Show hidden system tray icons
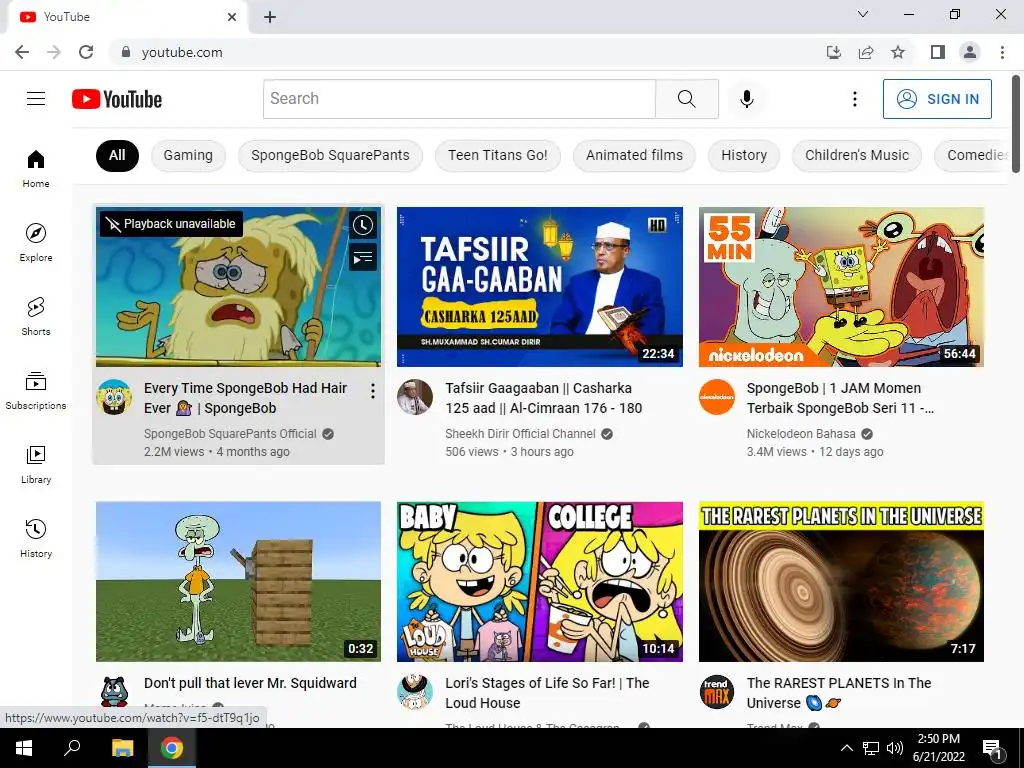This screenshot has height=768, width=1024. click(846, 748)
